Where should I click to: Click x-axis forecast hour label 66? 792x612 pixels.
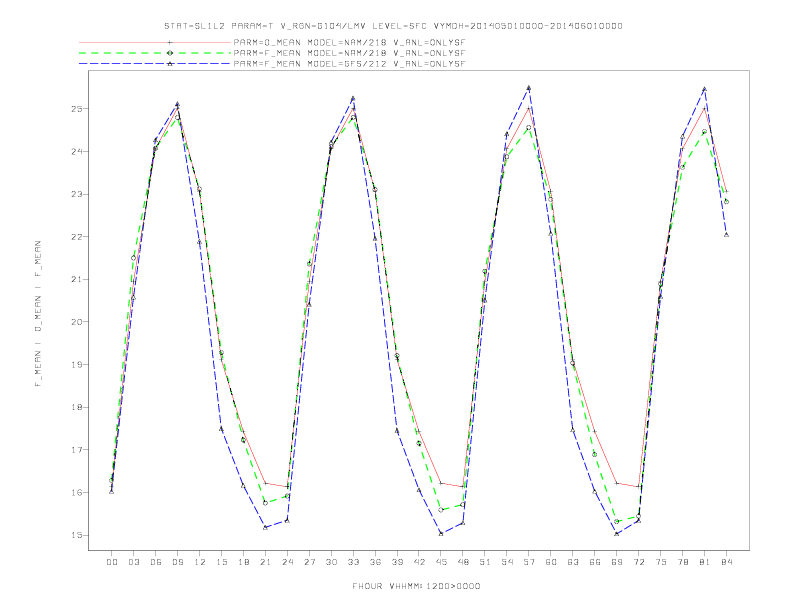(595, 562)
